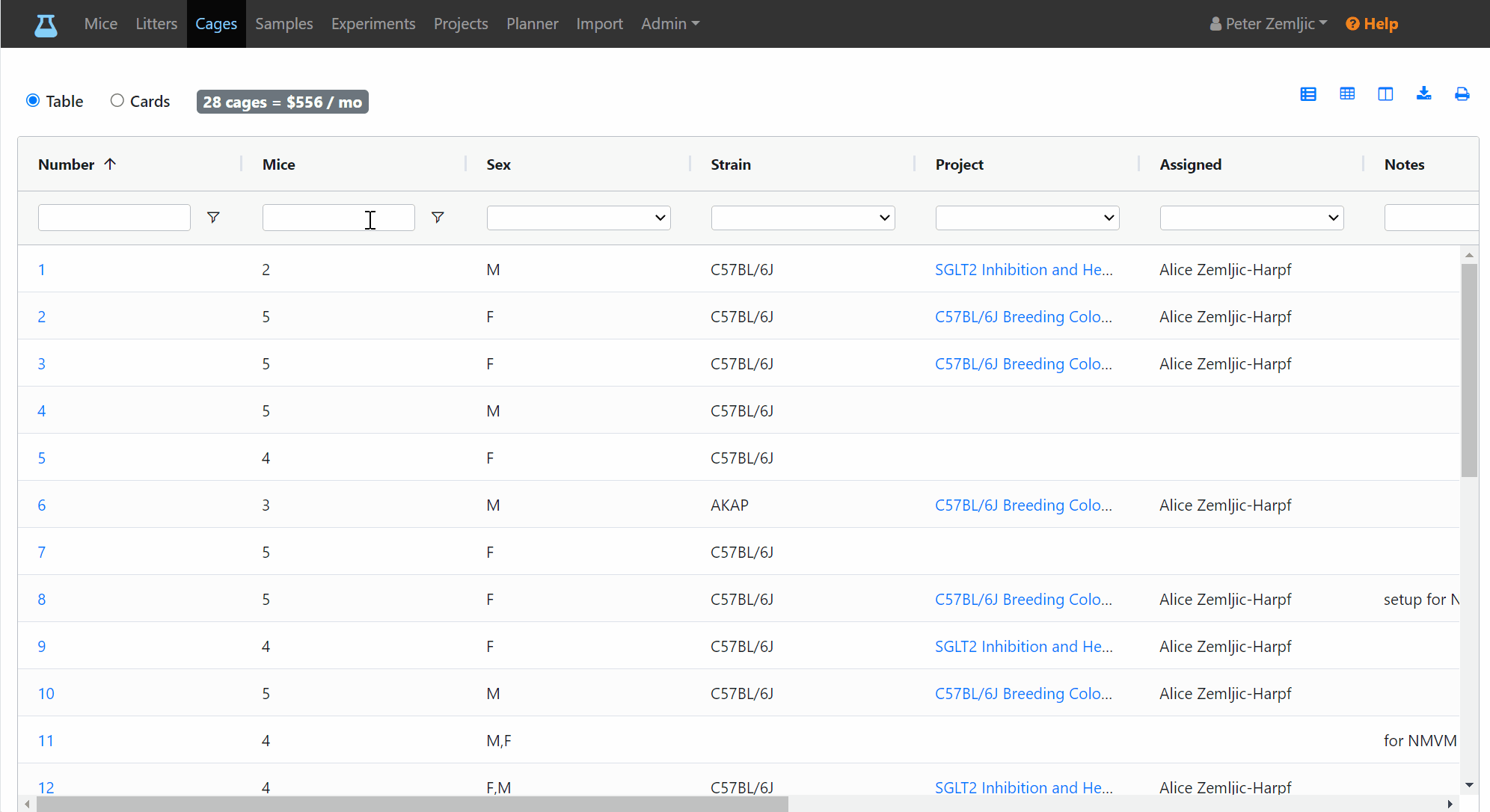Click the vertical scrollbar thumb
The image size is (1490, 812).
click(x=1469, y=370)
